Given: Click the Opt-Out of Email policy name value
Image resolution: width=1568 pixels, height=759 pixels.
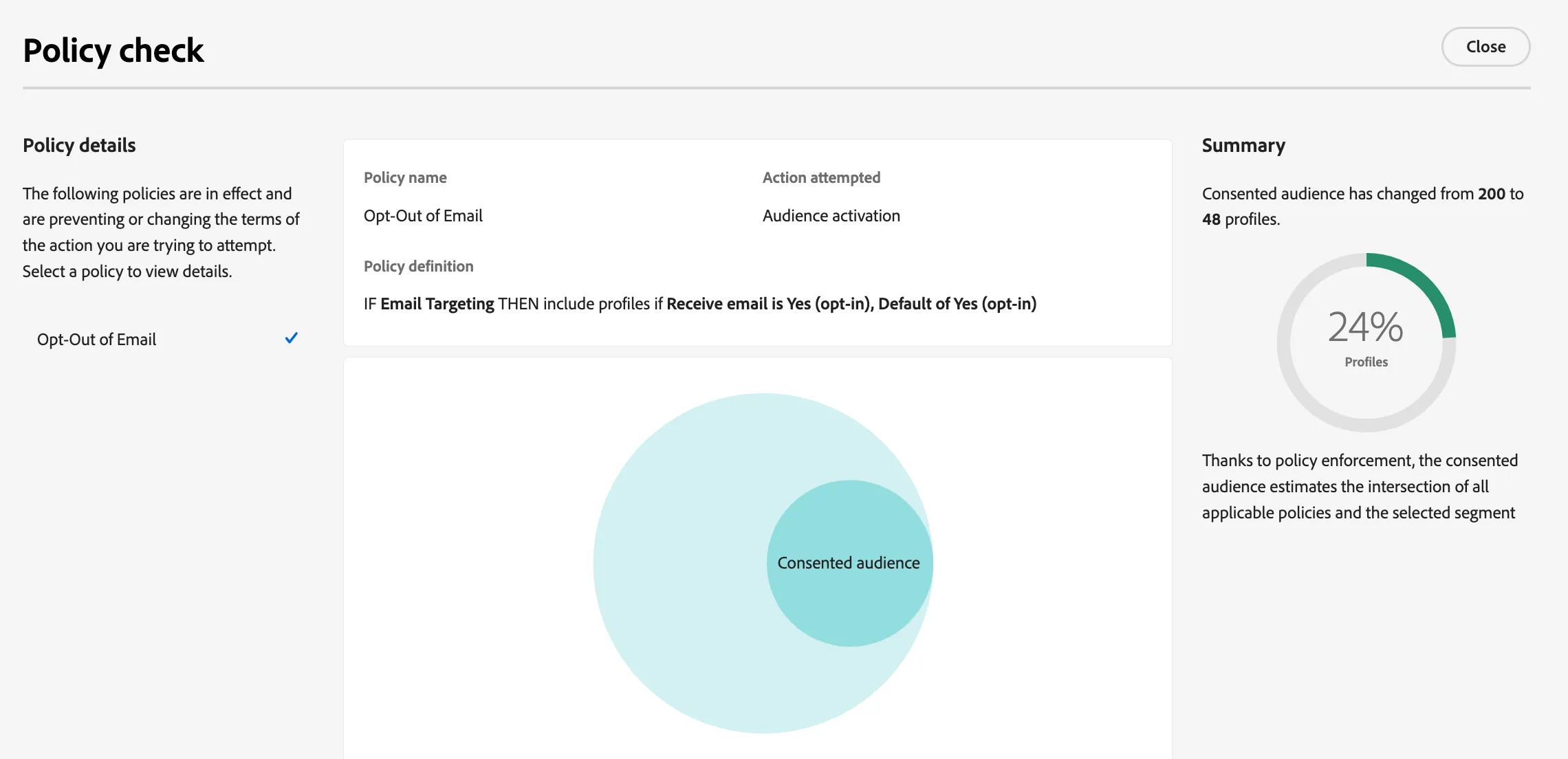Looking at the screenshot, I should (423, 216).
